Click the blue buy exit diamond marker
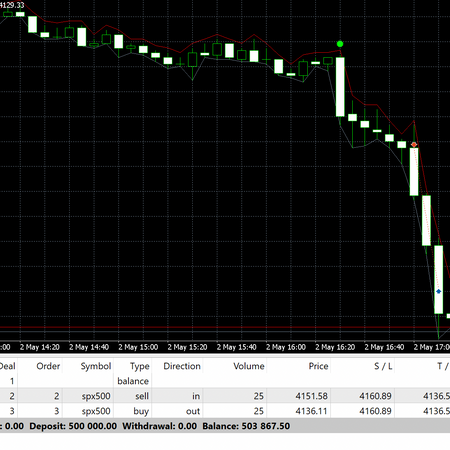 (439, 291)
